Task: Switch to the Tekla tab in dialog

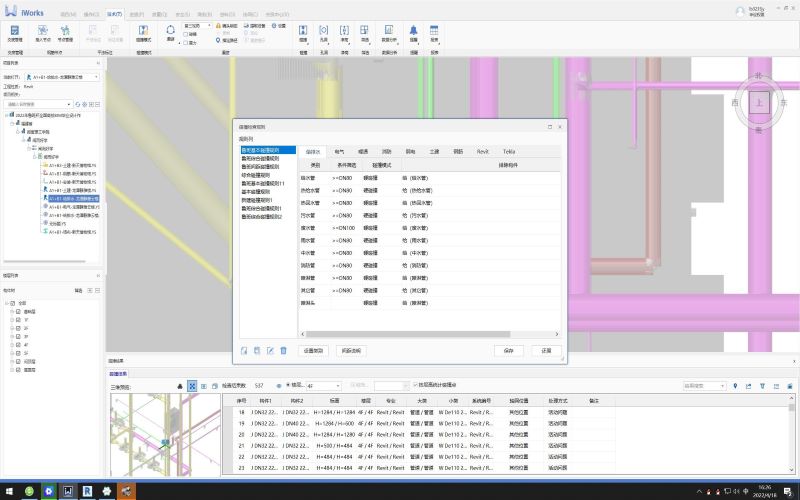Action: pos(509,152)
